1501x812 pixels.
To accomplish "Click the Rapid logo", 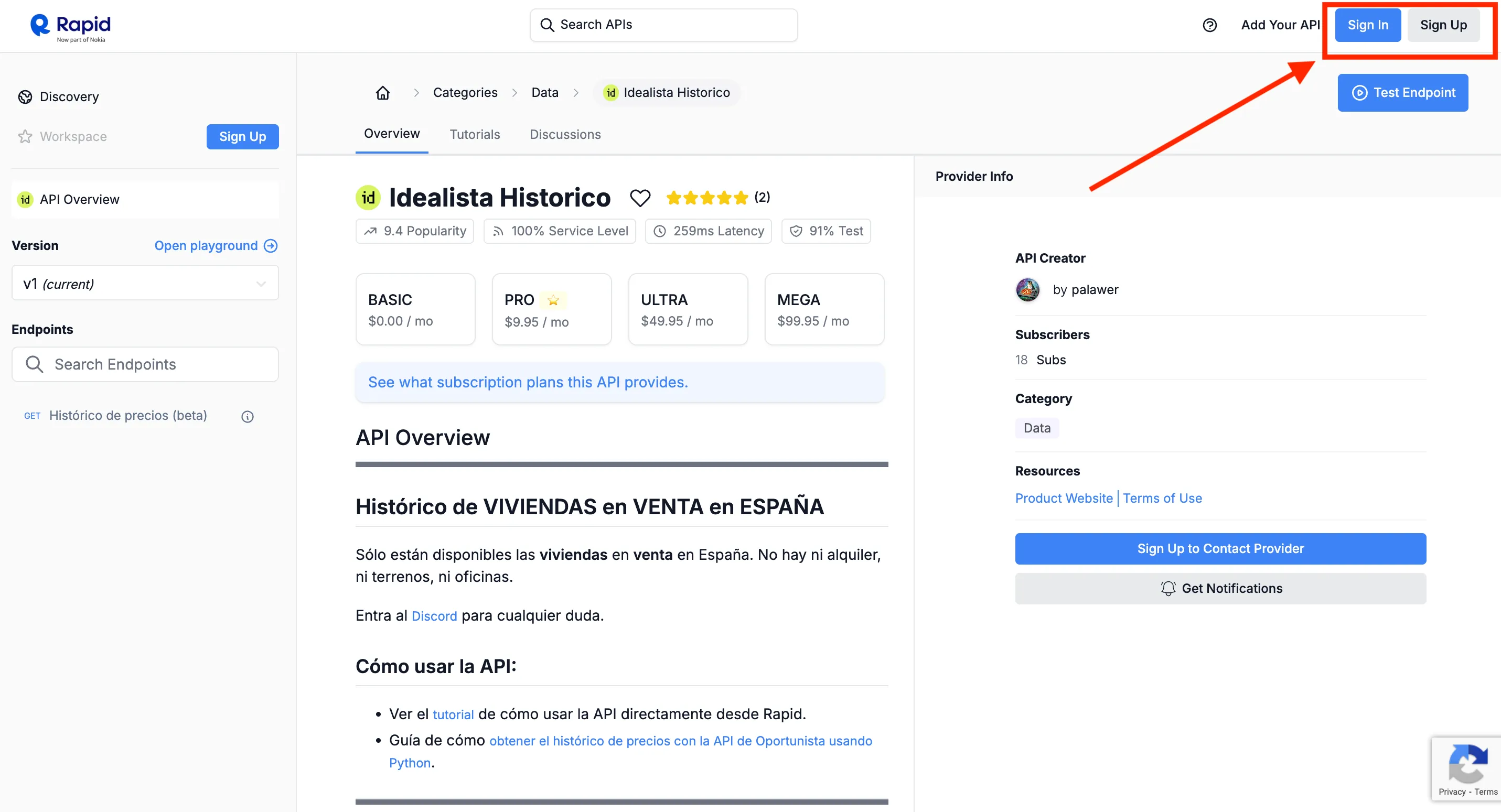I will click(x=70, y=27).
